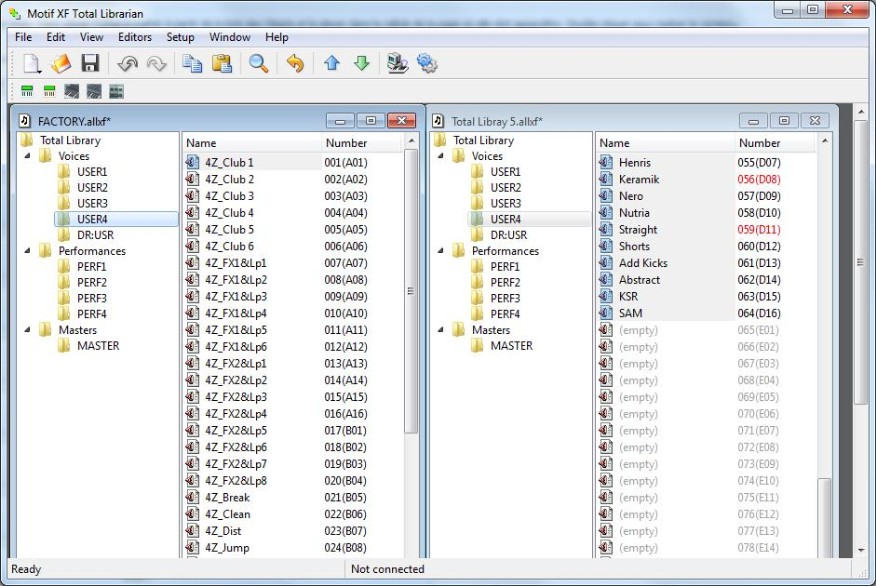Select DR:USR in the Total Libray 5 tree
876x586 pixels.
pos(509,235)
